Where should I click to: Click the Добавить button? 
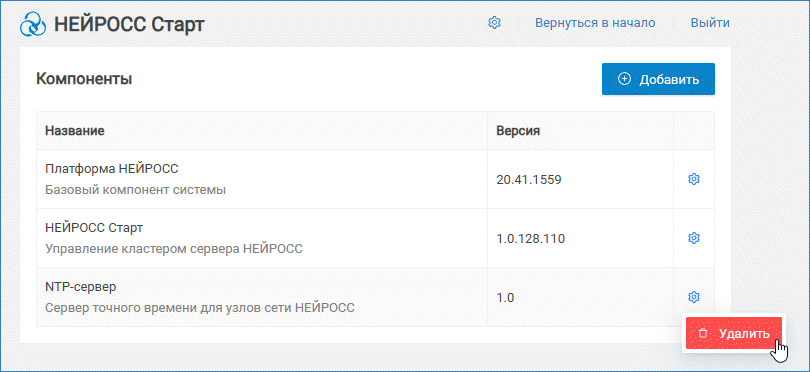(658, 79)
